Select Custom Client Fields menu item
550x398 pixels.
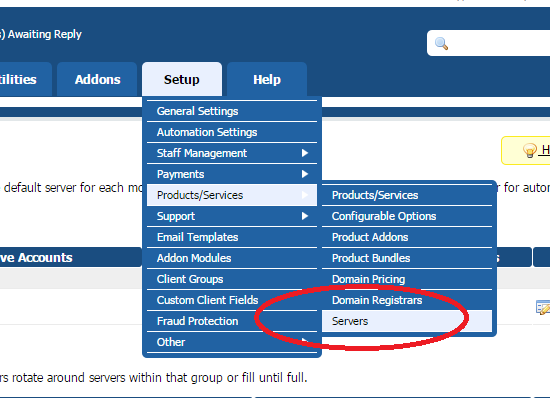(x=232, y=301)
